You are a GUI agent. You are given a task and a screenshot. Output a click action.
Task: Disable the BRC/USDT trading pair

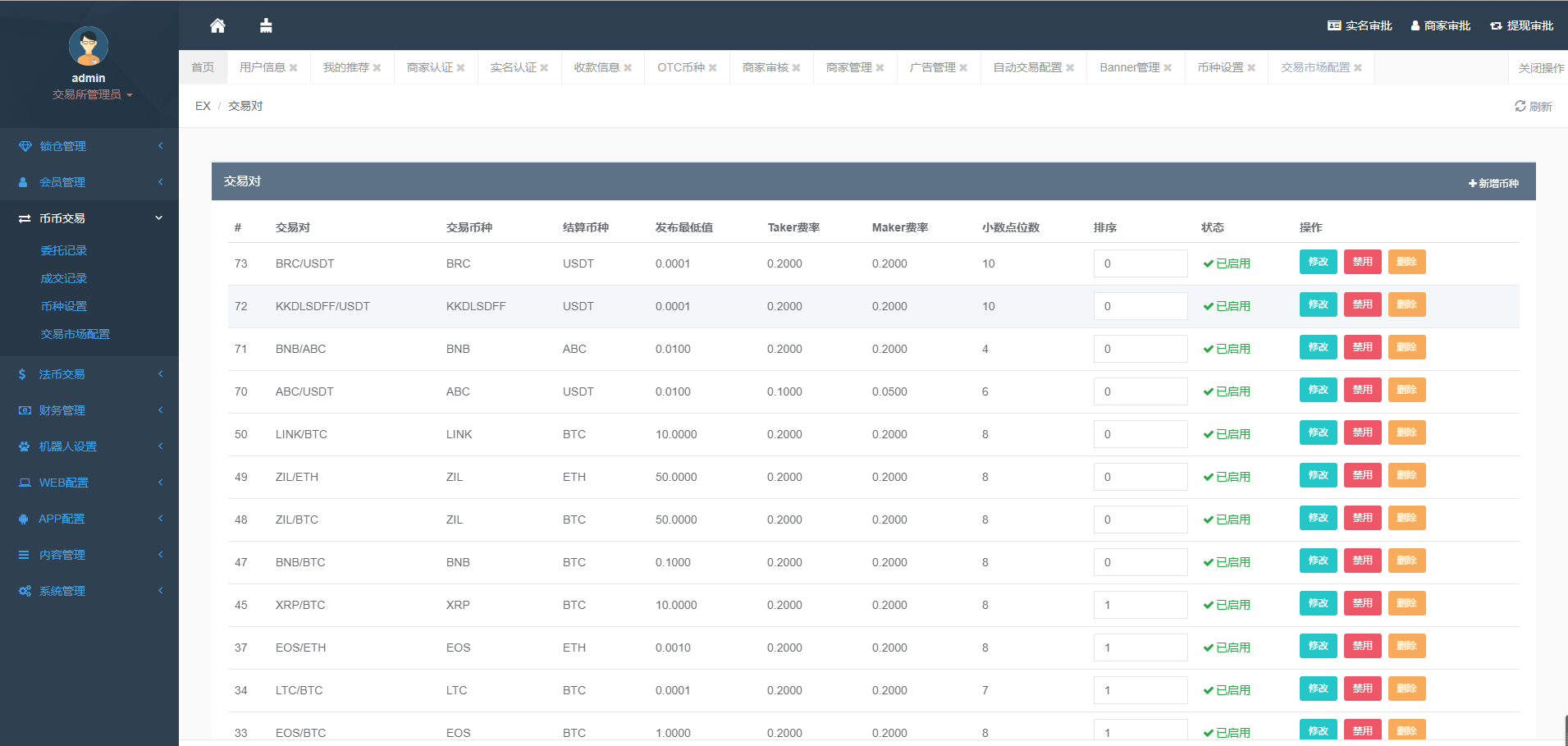pyautogui.click(x=1362, y=262)
